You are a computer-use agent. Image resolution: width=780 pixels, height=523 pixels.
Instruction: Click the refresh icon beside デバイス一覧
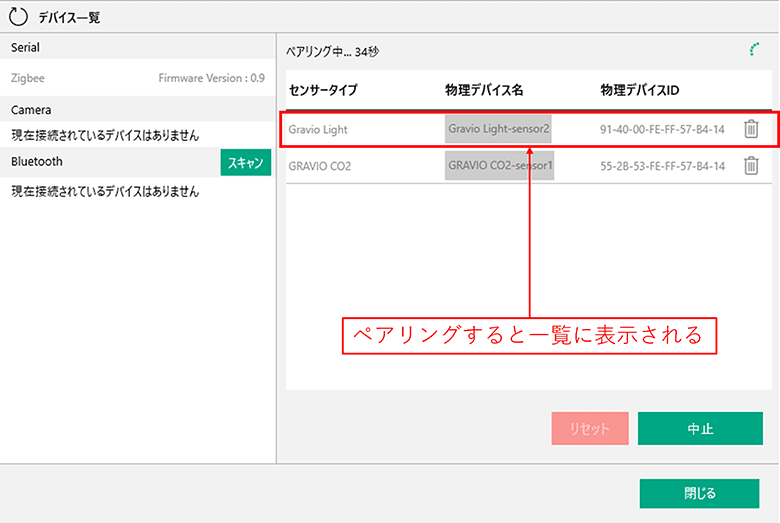click(18, 16)
